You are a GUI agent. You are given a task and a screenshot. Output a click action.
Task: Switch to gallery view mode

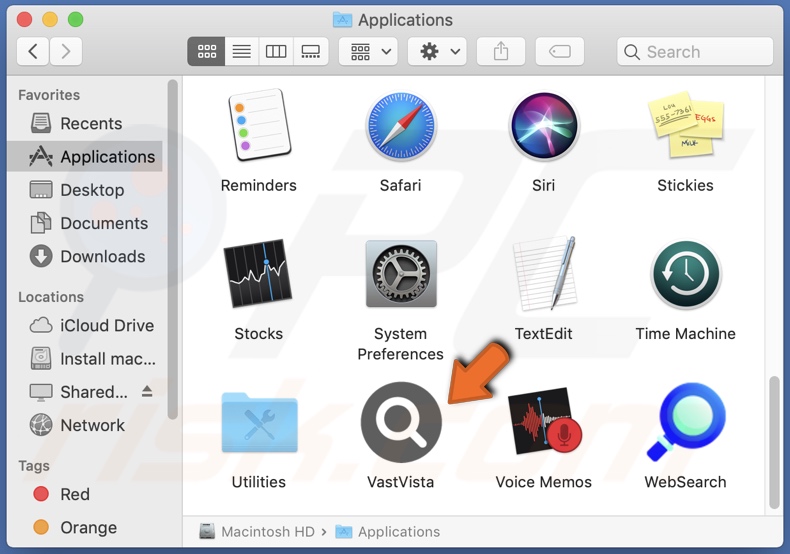point(311,51)
